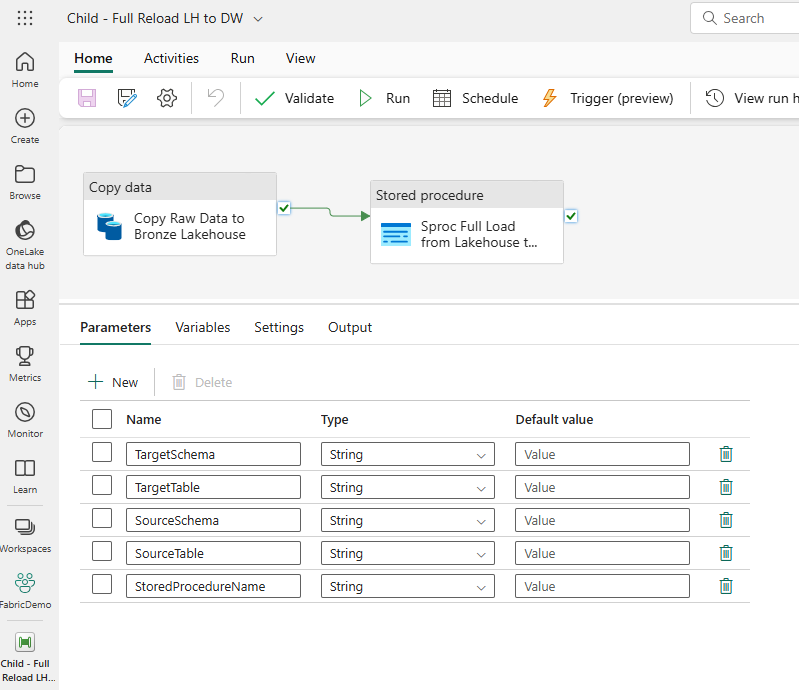Click the parameters Delete button
799x690 pixels.
(x=202, y=382)
